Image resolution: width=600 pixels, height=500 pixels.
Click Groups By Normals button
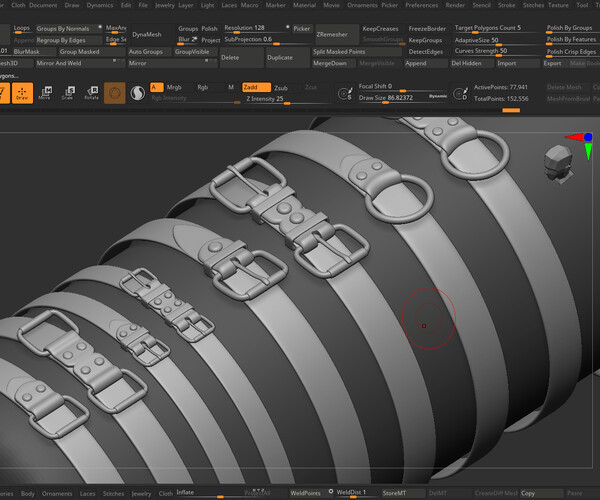69,29
